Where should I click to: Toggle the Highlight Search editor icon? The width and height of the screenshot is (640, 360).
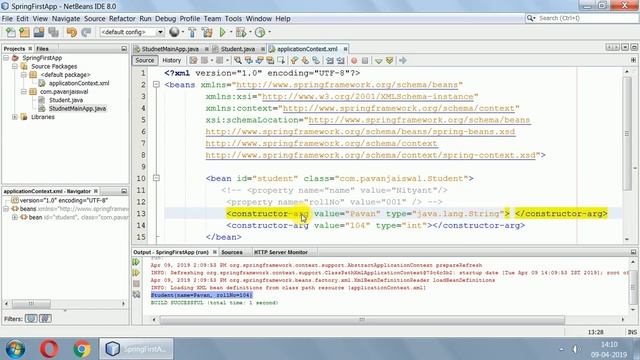pos(270,60)
